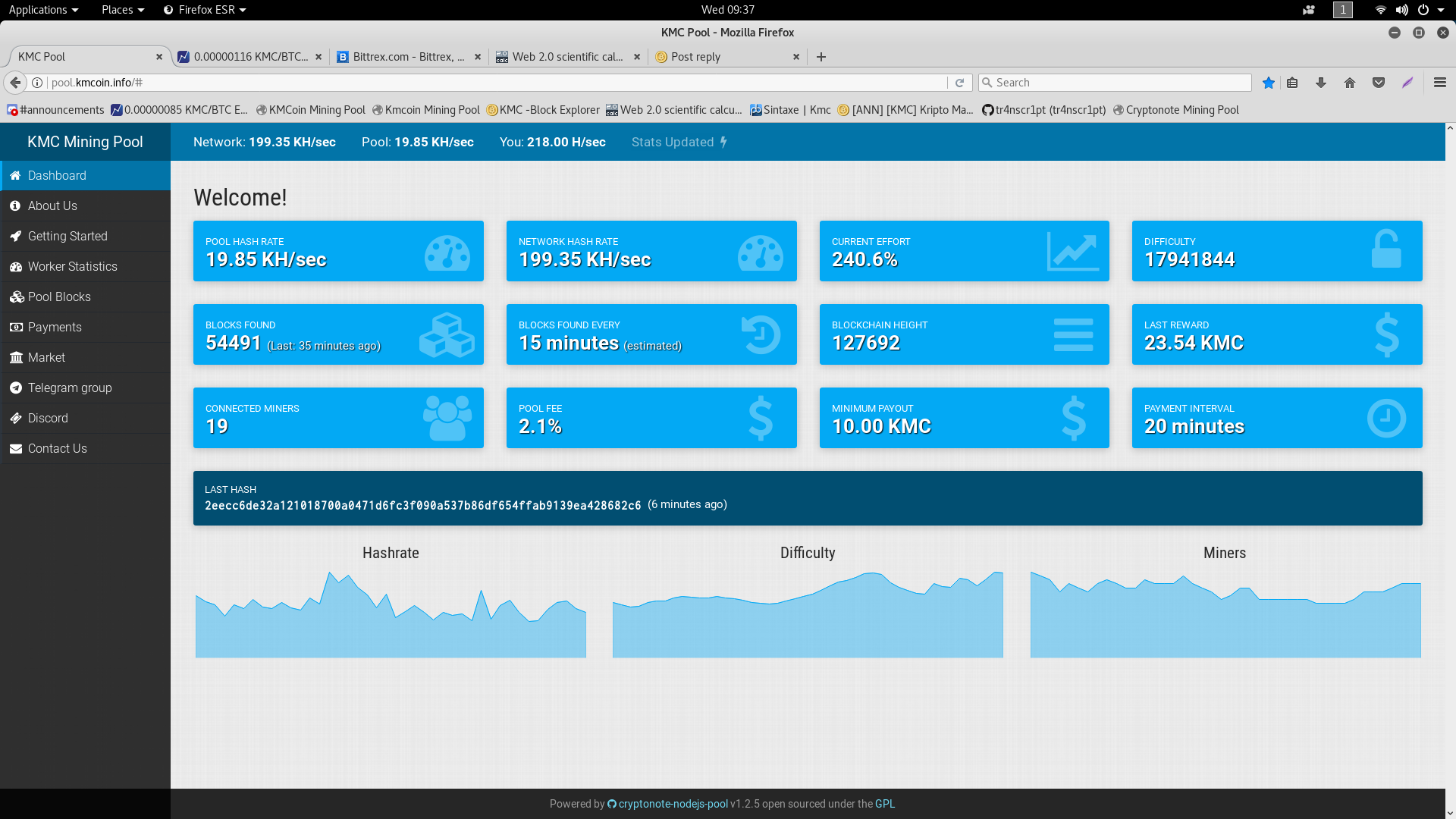Open Discord link in sidebar
The width and height of the screenshot is (1456, 819).
click(85, 418)
